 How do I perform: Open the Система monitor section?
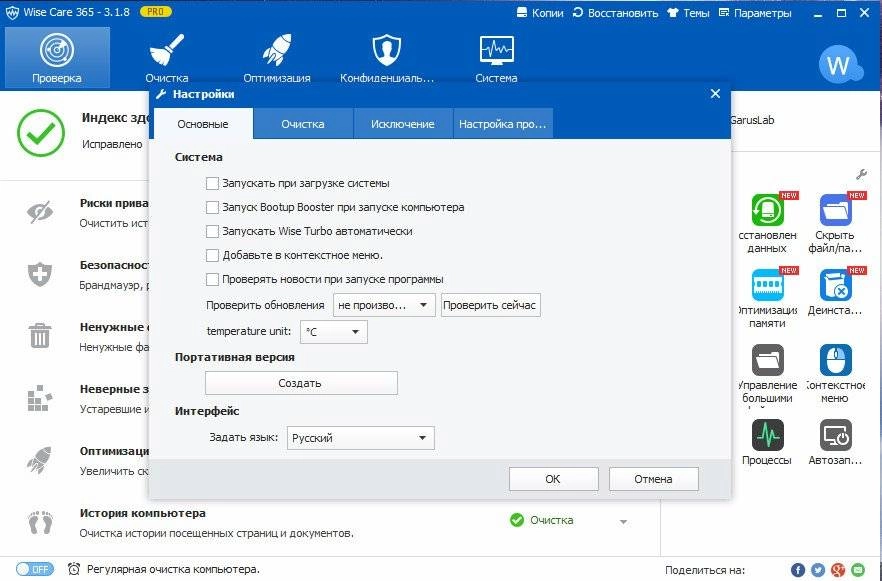496,57
